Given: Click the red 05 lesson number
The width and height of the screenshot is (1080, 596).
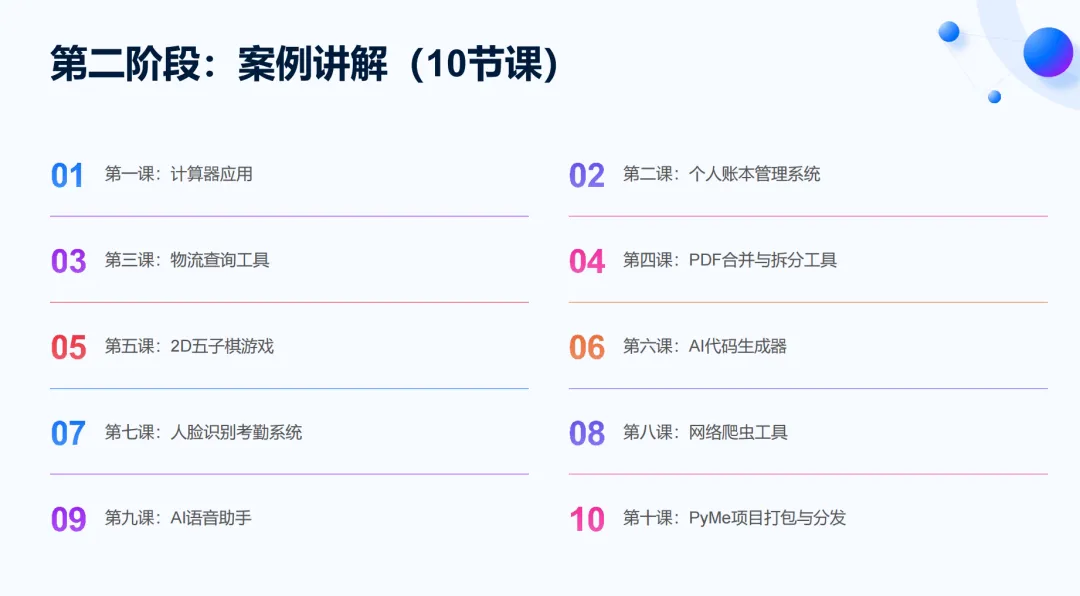Looking at the screenshot, I should click(68, 347).
